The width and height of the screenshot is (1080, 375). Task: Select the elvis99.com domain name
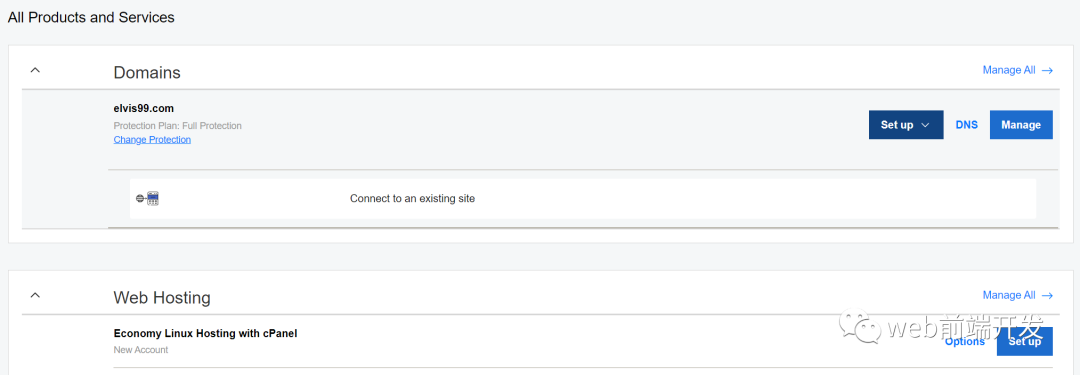point(144,108)
